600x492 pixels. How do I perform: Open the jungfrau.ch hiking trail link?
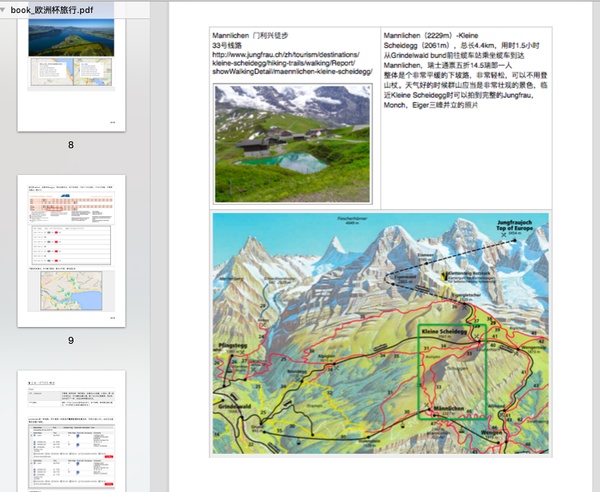tap(292, 63)
